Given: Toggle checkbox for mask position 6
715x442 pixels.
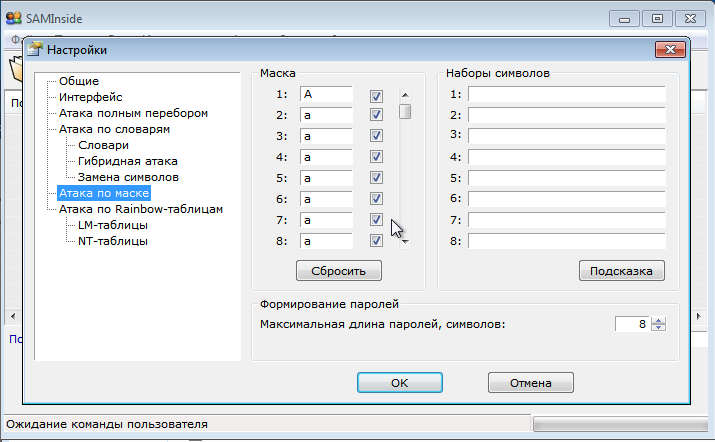Looking at the screenshot, I should pos(376,198).
